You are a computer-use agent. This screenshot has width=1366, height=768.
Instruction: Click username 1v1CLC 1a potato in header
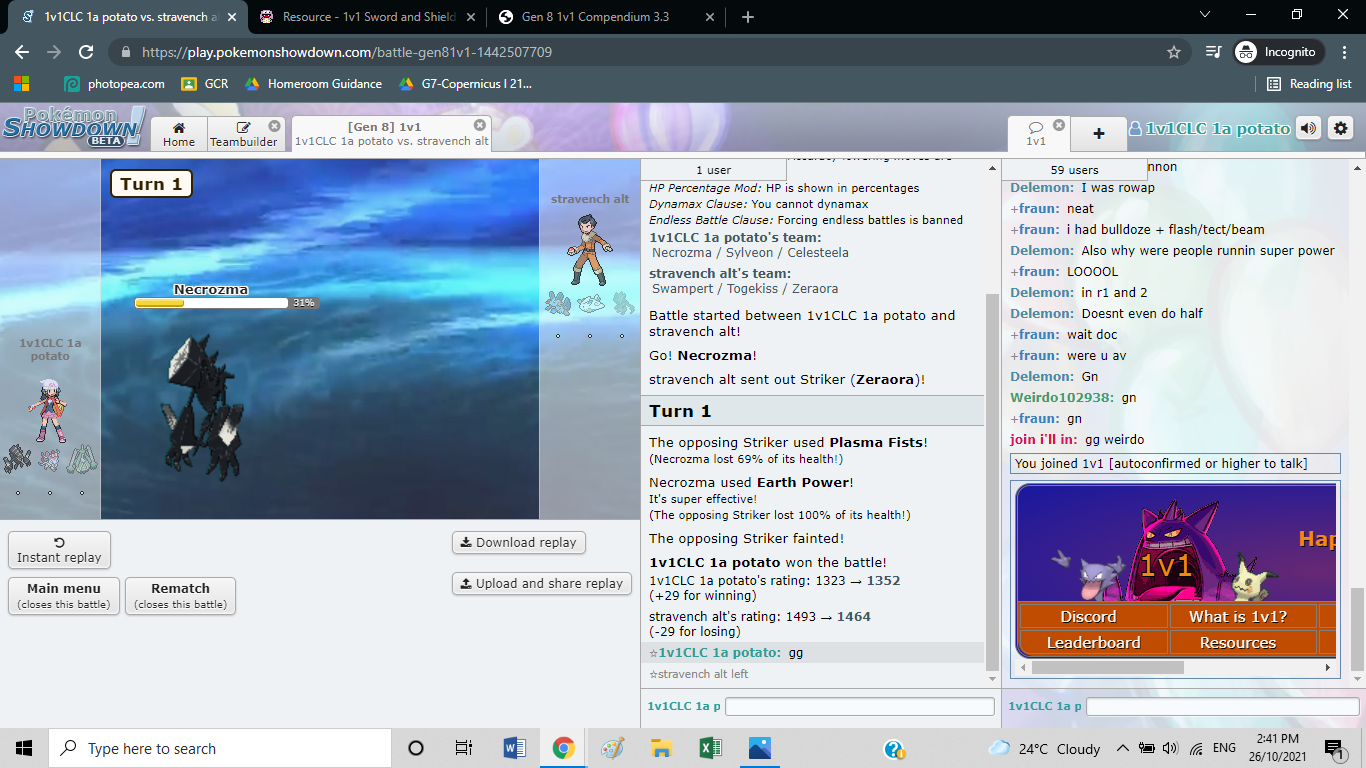click(x=1210, y=128)
